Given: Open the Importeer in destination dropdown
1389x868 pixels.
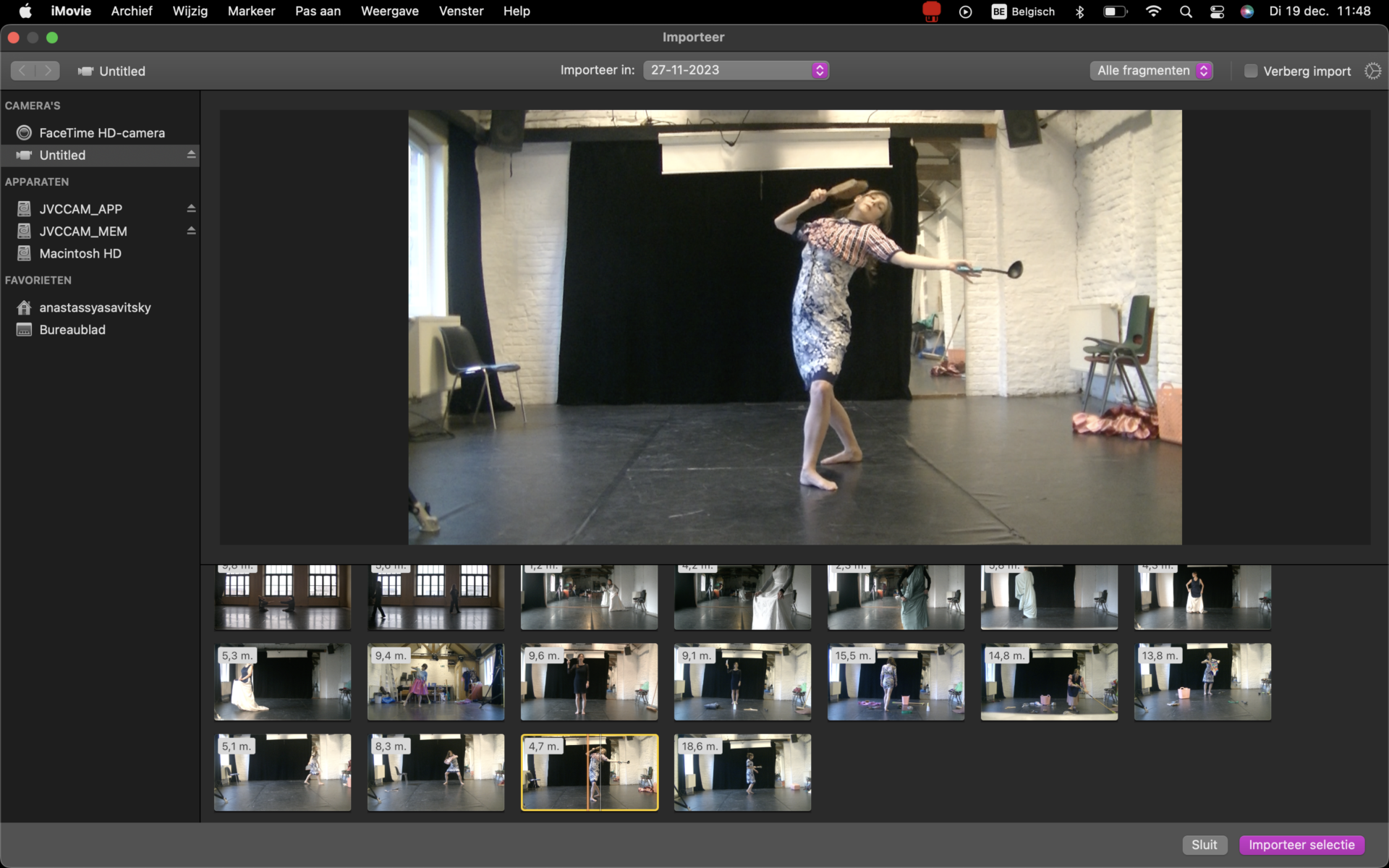Looking at the screenshot, I should pyautogui.click(x=736, y=70).
